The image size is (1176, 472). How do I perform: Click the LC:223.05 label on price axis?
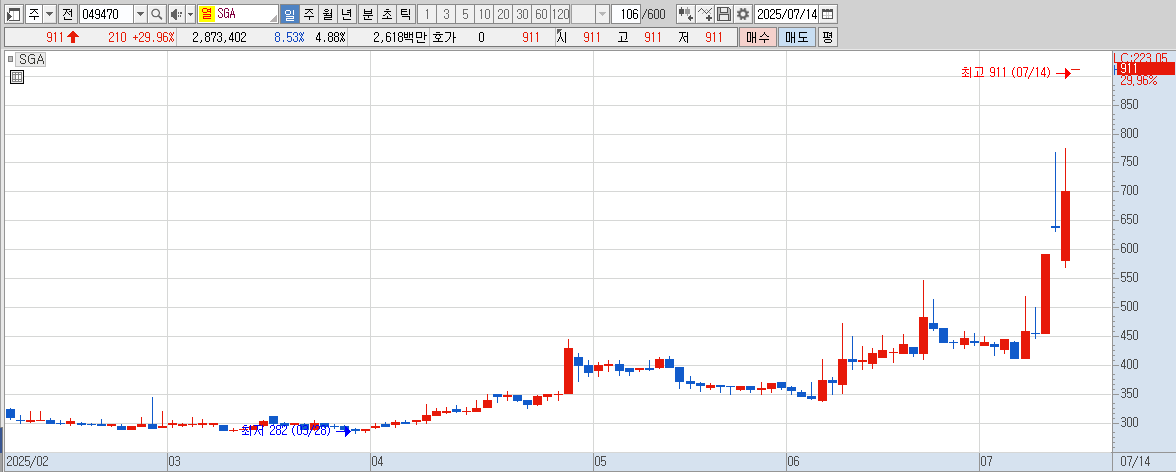click(1141, 57)
